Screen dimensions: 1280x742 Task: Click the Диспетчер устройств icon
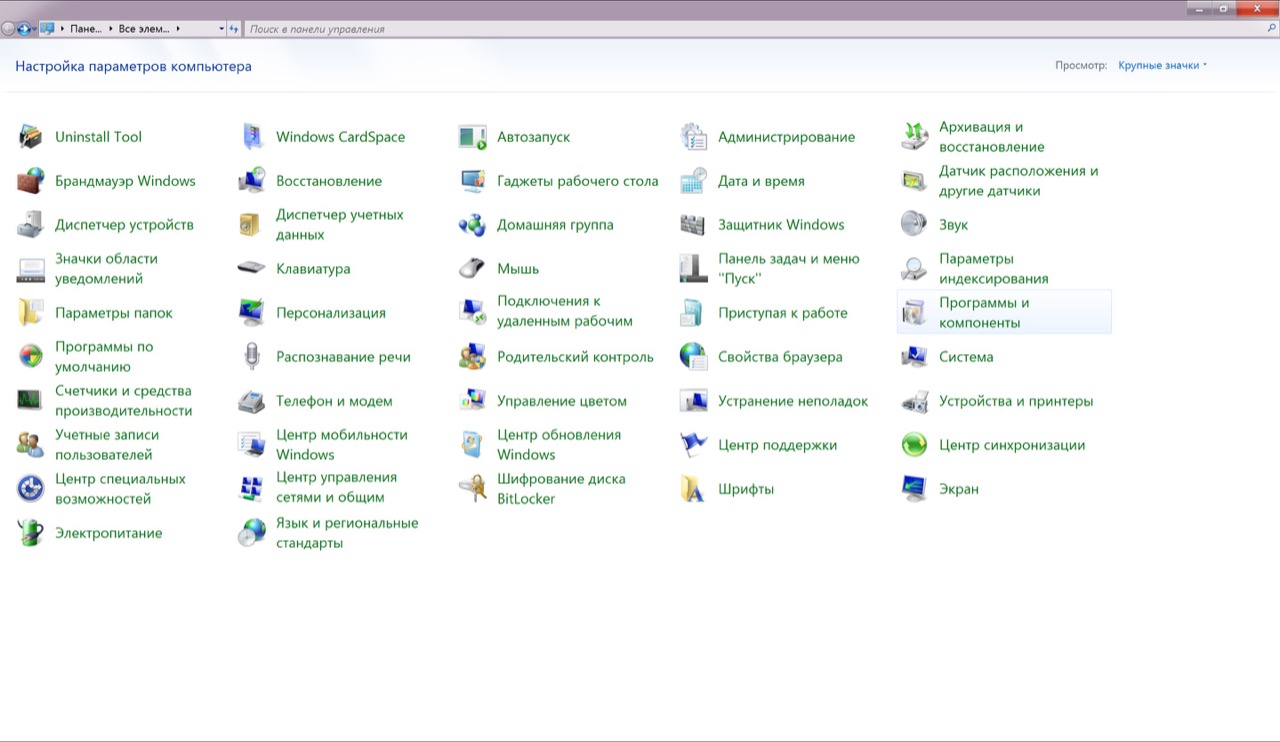pos(31,225)
